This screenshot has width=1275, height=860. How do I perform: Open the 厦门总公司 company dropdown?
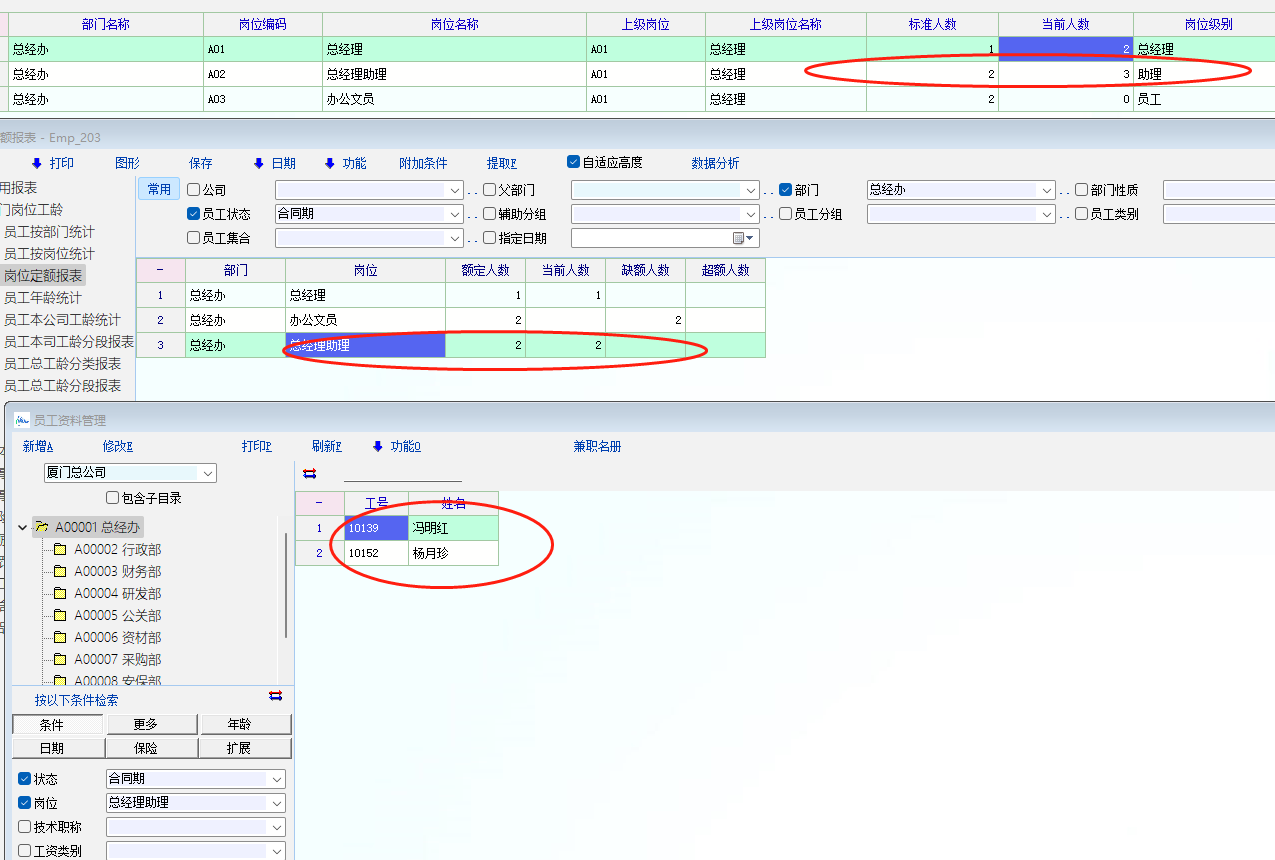click(x=208, y=473)
